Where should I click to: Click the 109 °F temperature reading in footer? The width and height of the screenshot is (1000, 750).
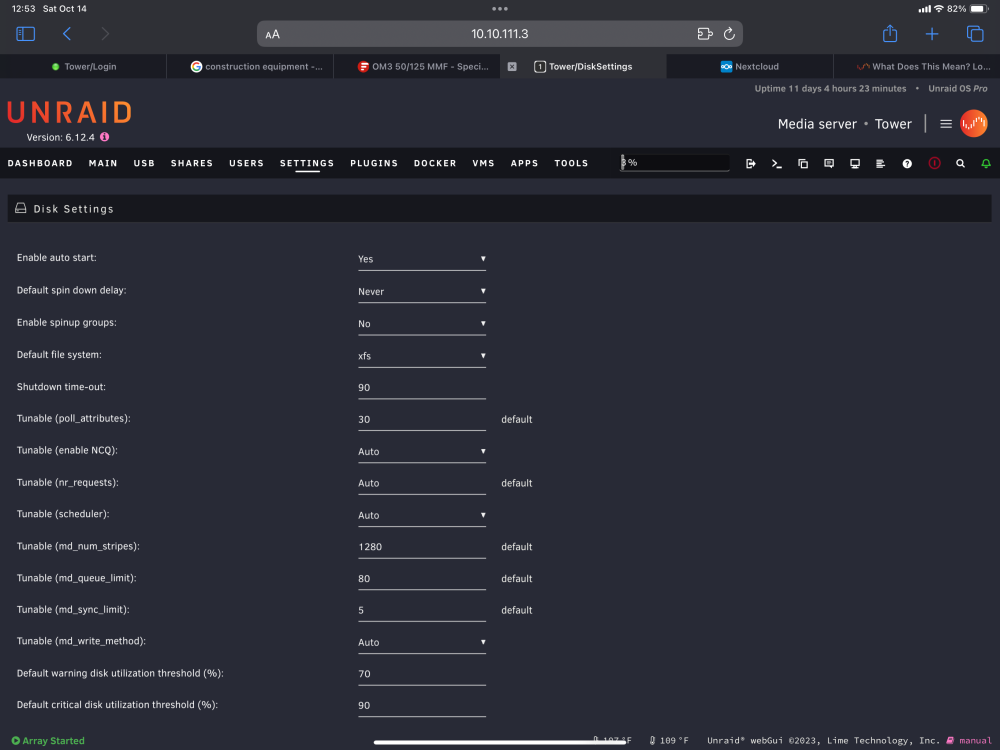(x=669, y=740)
